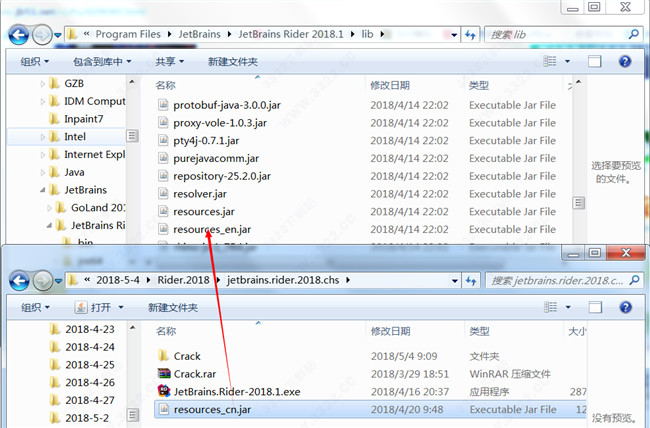Change view icon in chs window toolbar

tap(551, 307)
